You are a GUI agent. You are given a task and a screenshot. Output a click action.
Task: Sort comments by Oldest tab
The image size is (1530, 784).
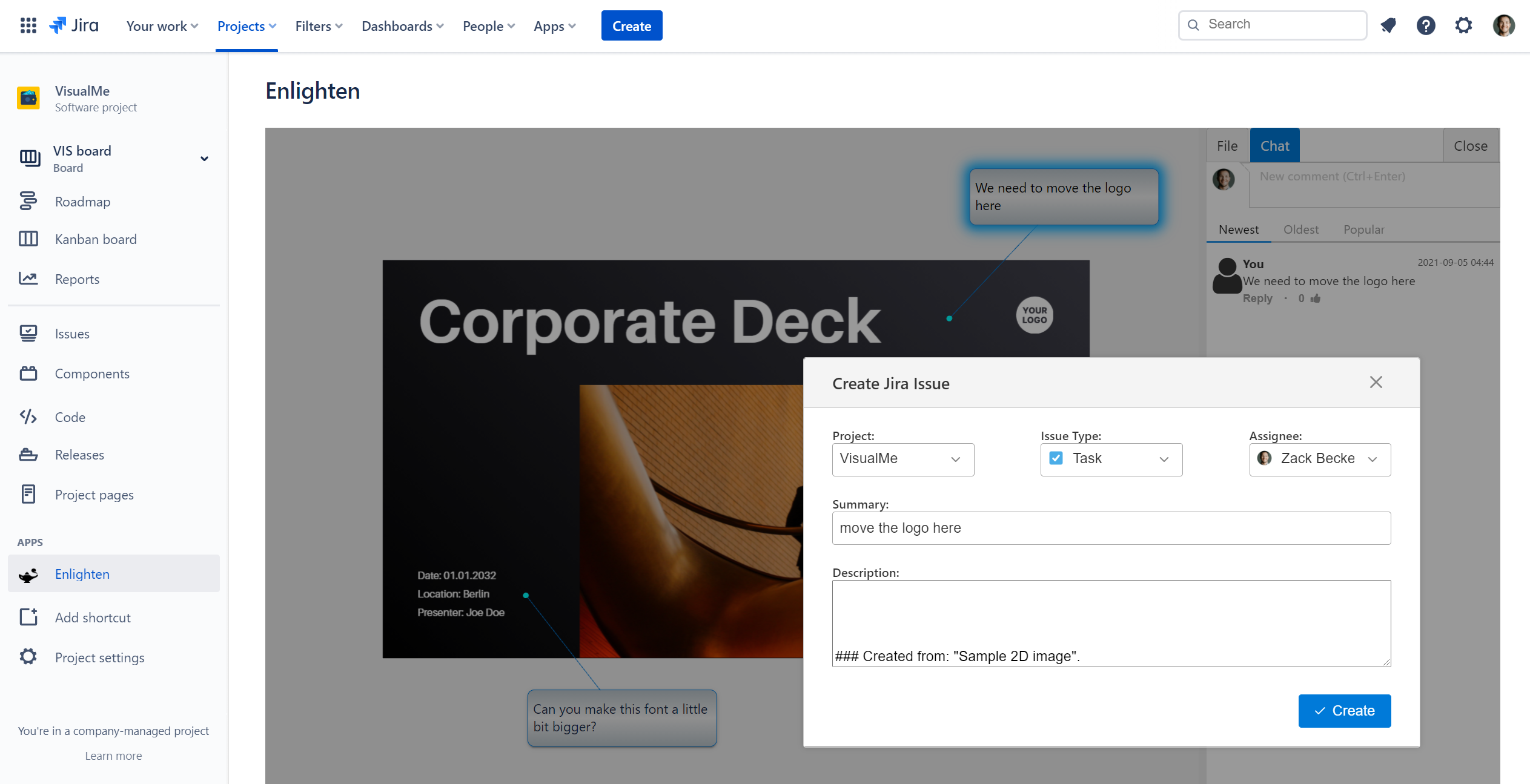1300,230
